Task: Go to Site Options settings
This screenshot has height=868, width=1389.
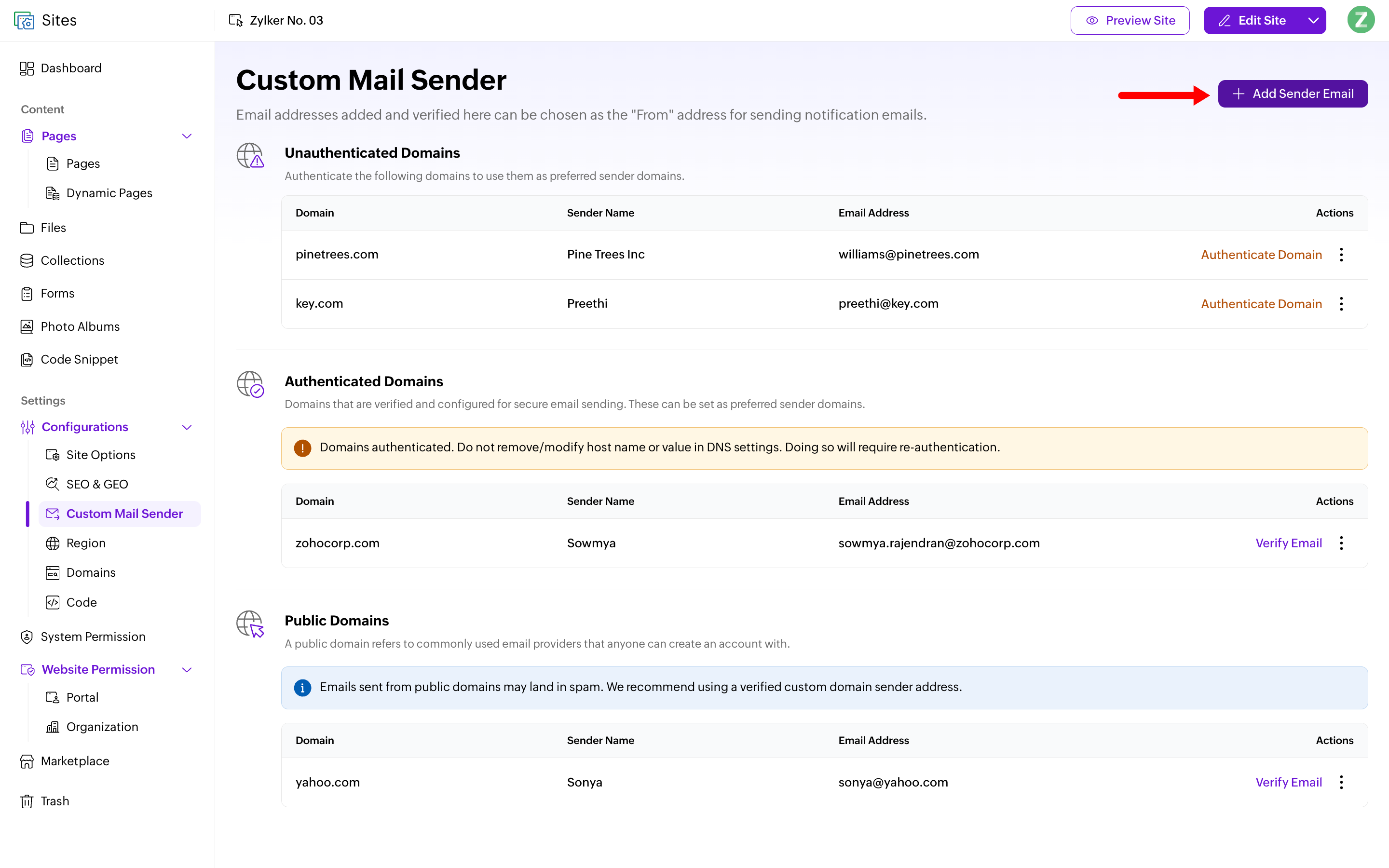Action: (101, 455)
